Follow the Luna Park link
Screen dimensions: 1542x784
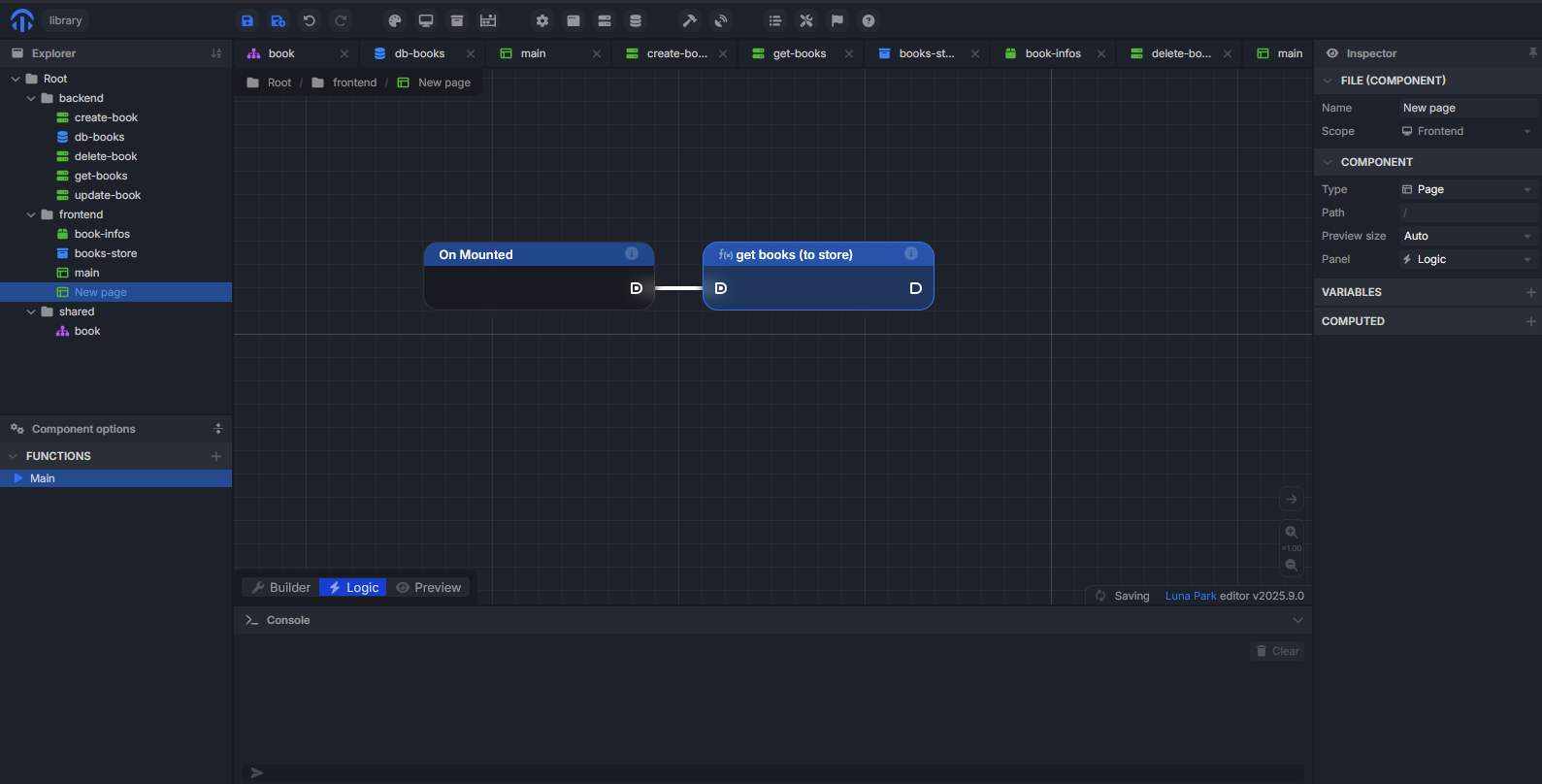point(1190,596)
